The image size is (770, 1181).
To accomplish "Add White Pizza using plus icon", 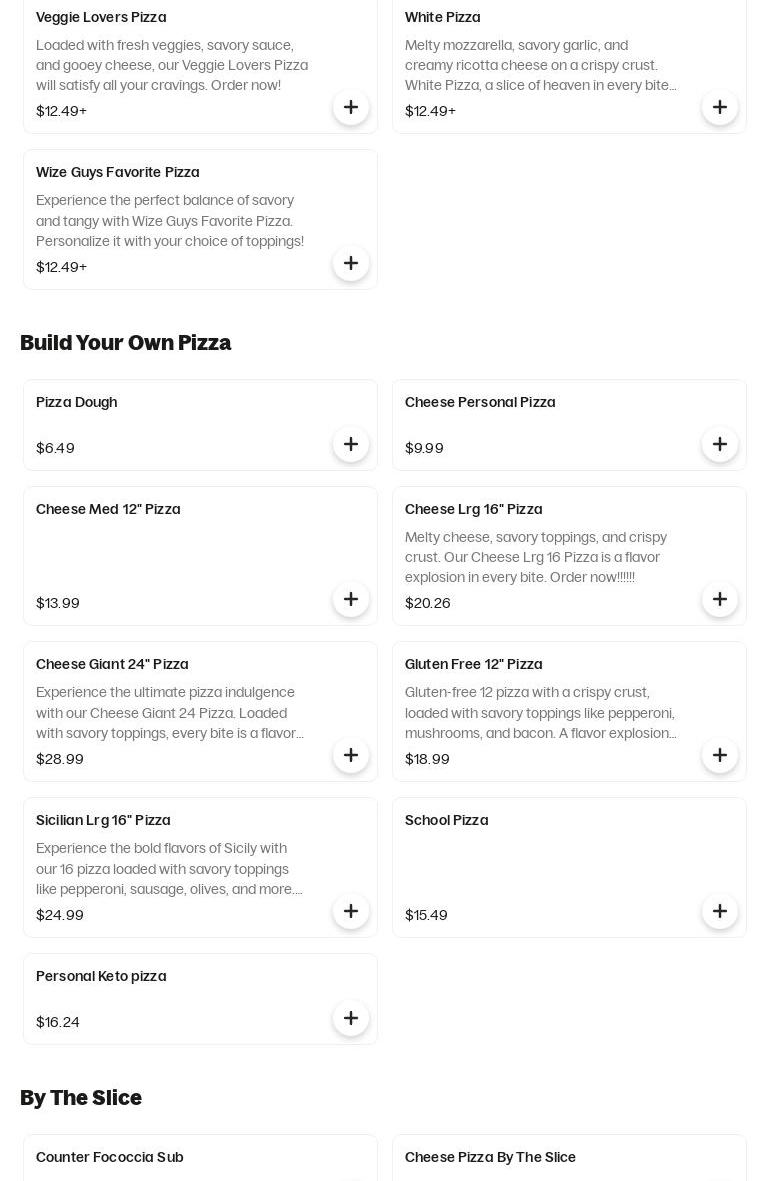I will pyautogui.click(x=720, y=107).
